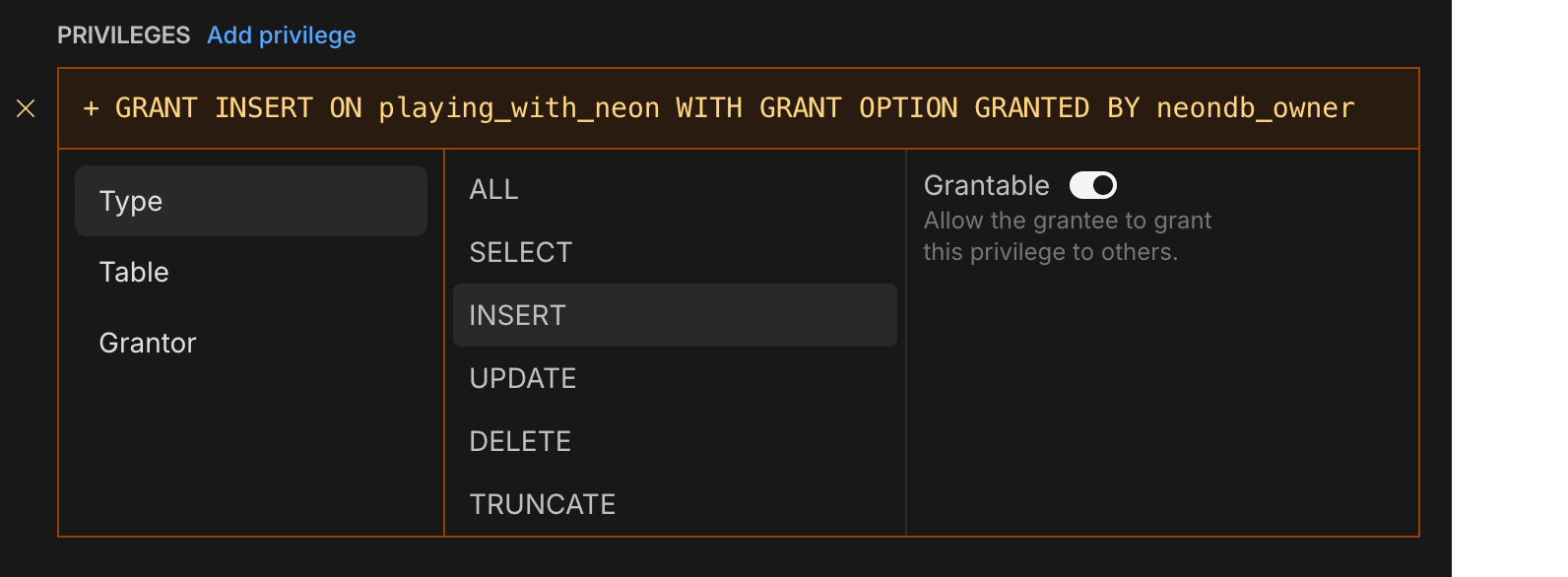Click the plus sign before GRANT INSERT
The height and width of the screenshot is (577, 1568).
pyautogui.click(x=90, y=107)
